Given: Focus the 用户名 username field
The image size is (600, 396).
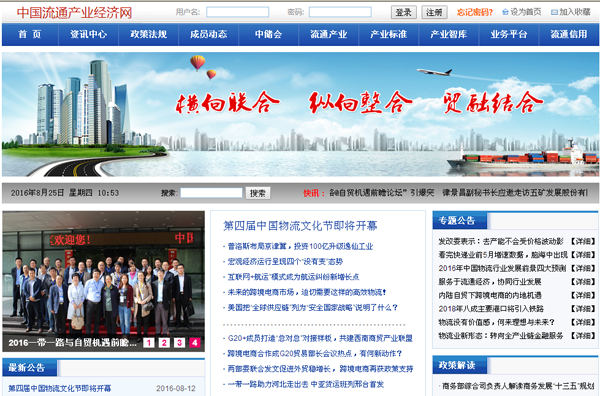Looking at the screenshot, I should tap(238, 12).
